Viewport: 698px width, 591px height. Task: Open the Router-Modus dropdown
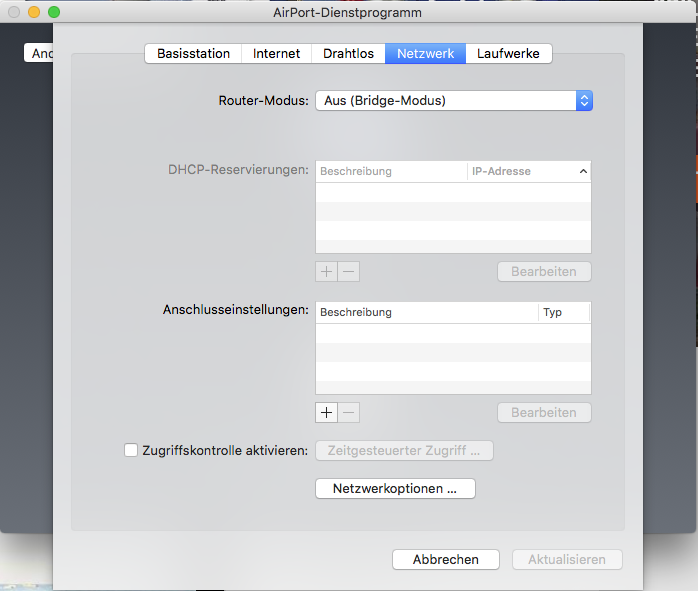tap(454, 101)
